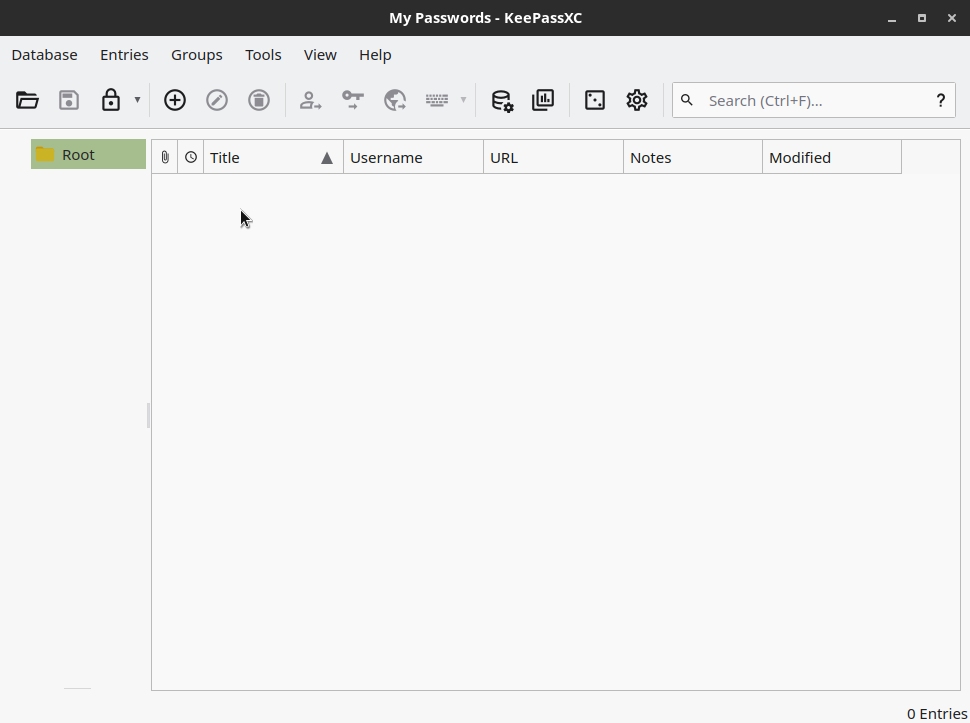Sort entries by Title column
970x723 pixels.
point(273,157)
